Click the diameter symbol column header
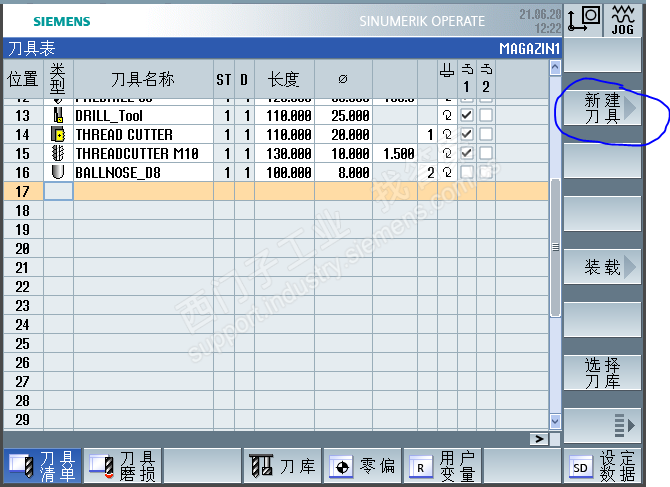 pos(343,79)
